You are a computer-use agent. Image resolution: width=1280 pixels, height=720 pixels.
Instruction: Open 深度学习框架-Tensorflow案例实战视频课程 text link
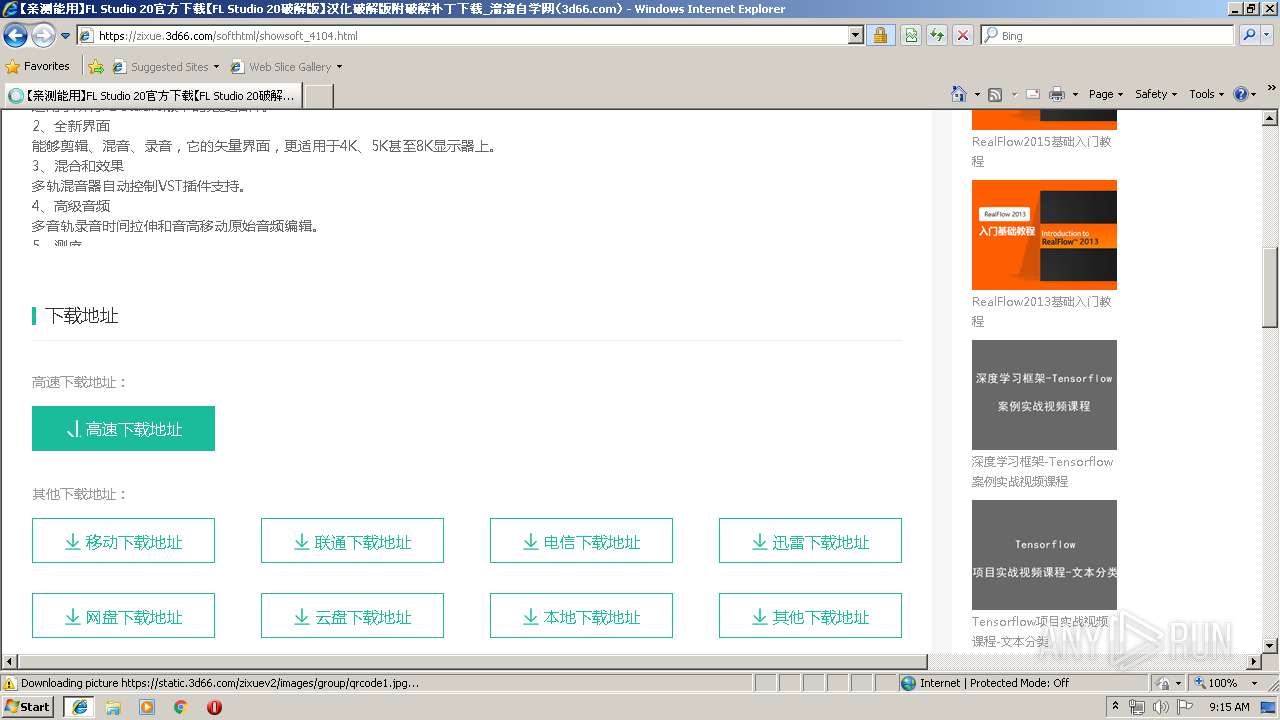coord(1043,471)
